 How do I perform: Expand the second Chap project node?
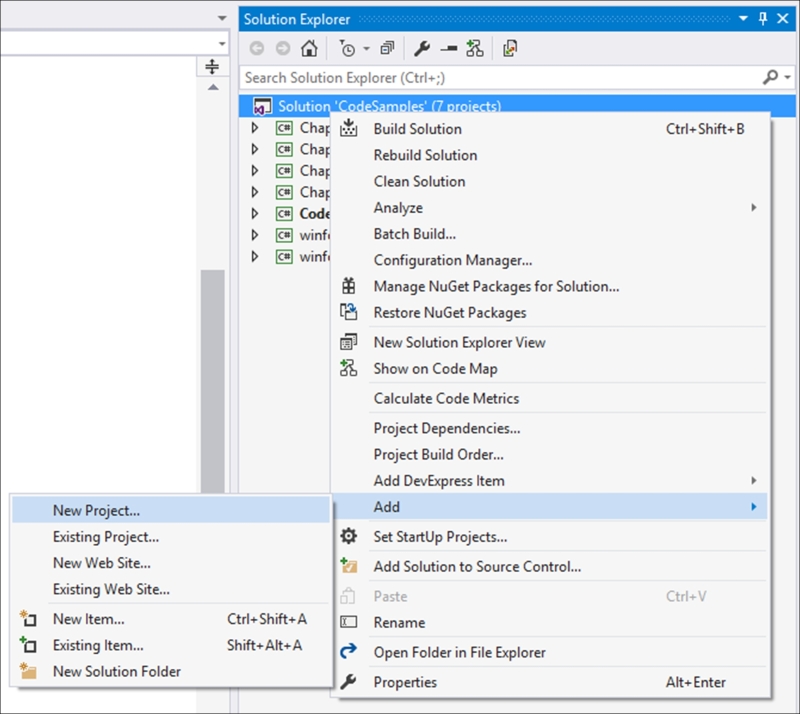pos(255,149)
